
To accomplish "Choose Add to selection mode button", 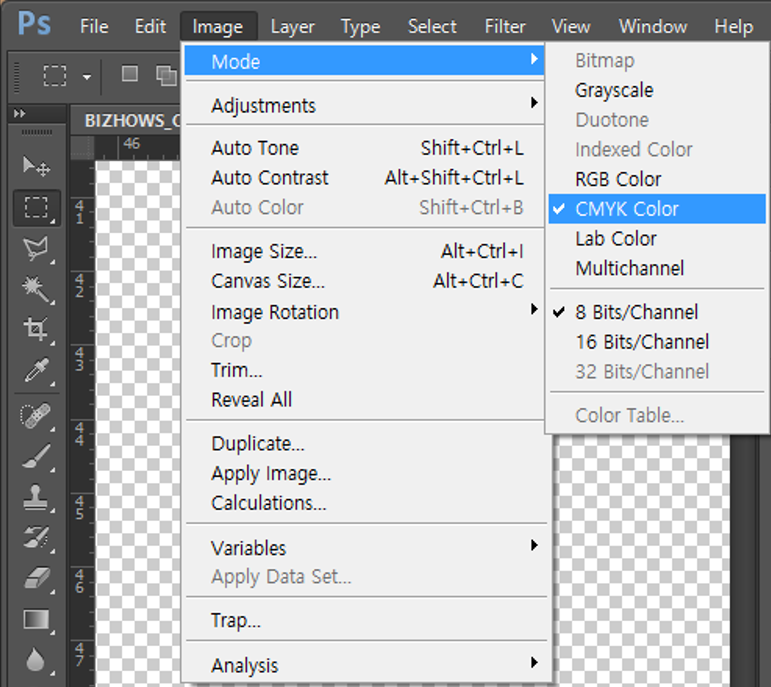I will [166, 75].
